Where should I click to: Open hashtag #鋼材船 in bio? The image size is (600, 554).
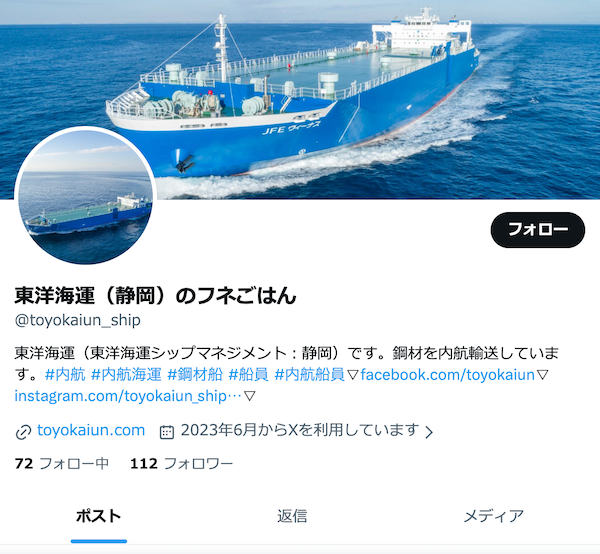click(x=195, y=375)
